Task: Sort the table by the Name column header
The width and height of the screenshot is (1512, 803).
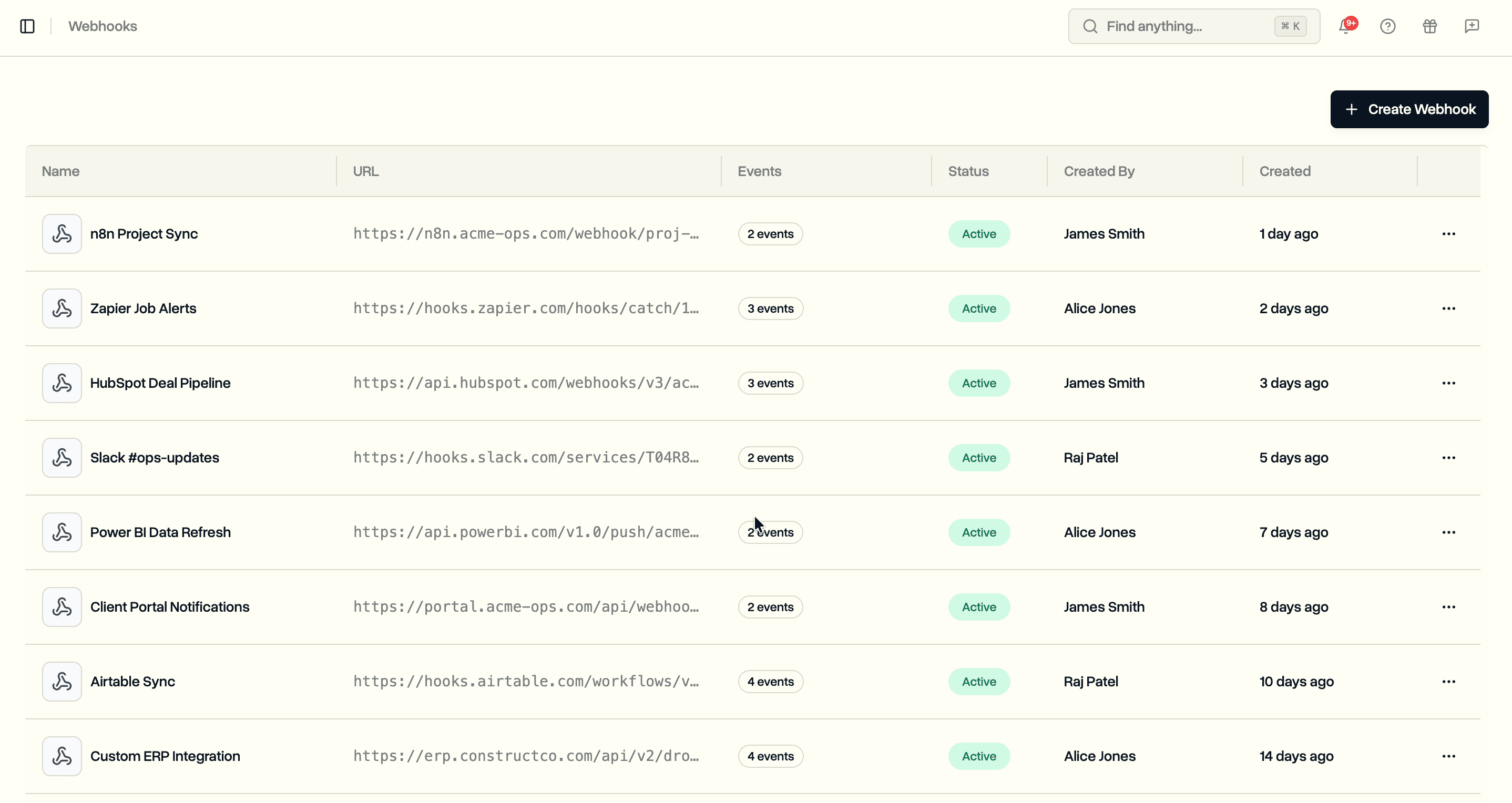Action: pyautogui.click(x=60, y=171)
